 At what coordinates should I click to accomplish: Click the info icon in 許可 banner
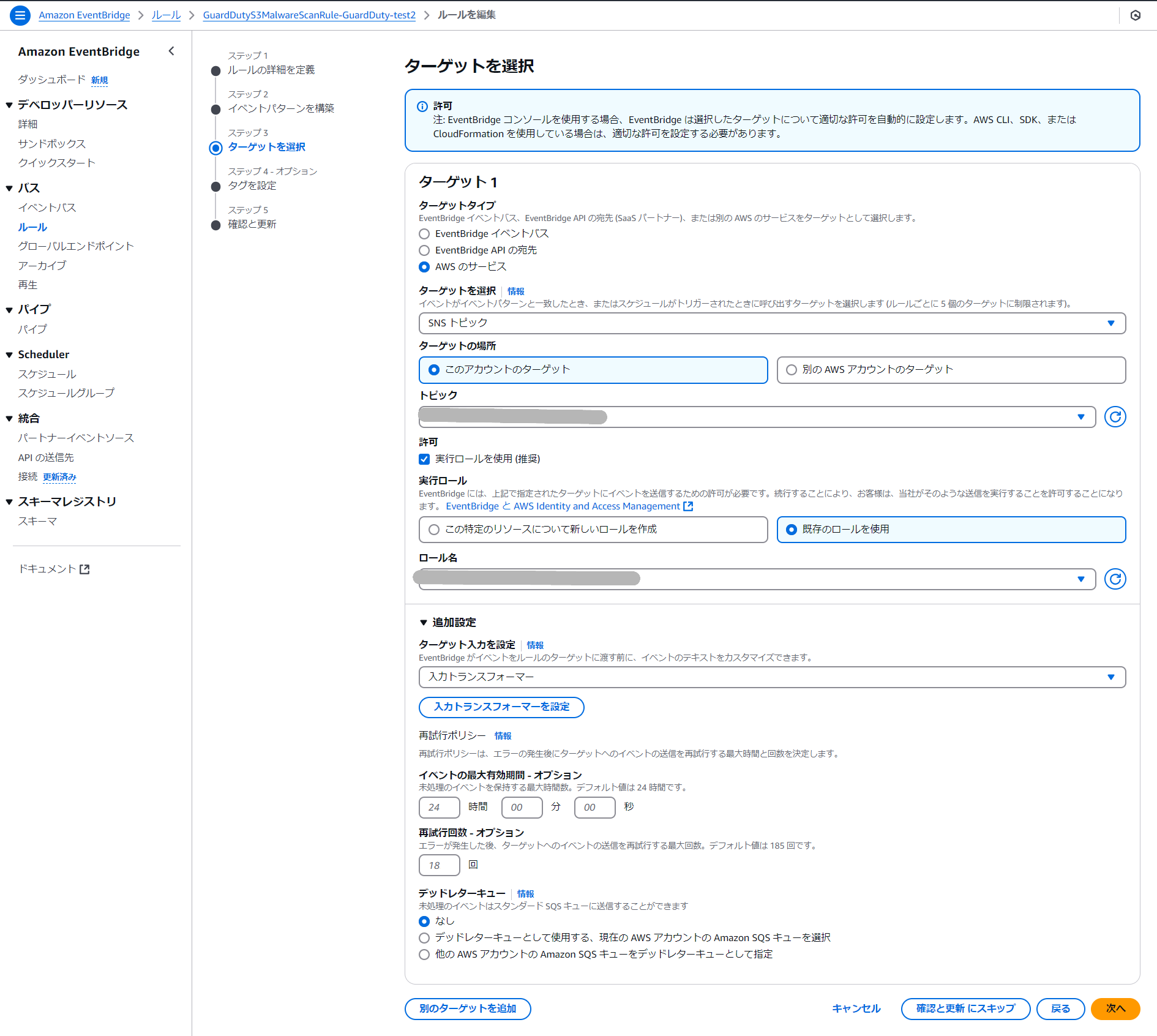coord(422,107)
